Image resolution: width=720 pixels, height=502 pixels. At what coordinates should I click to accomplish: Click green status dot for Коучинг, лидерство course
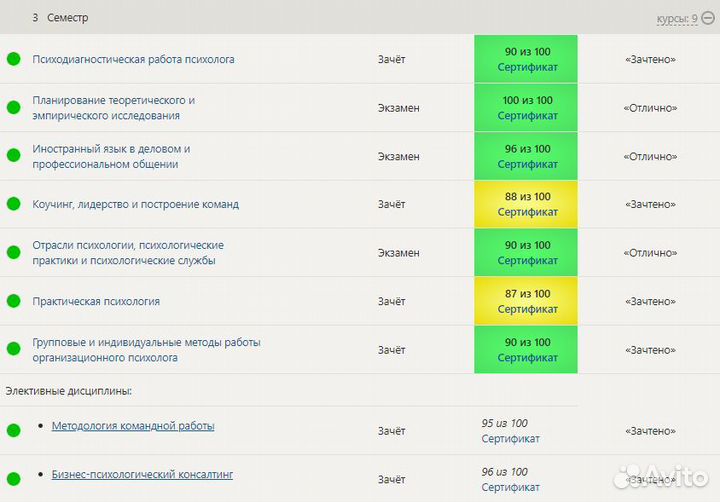(14, 204)
